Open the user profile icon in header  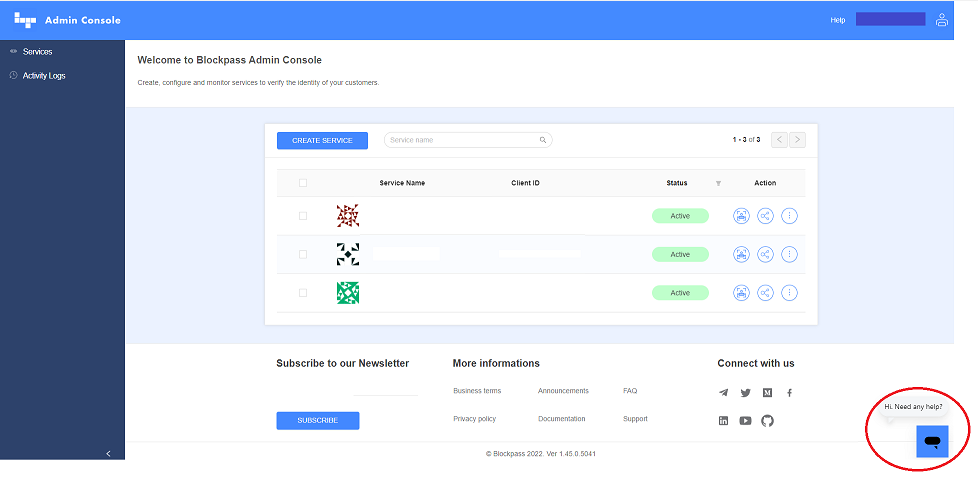pyautogui.click(x=941, y=20)
